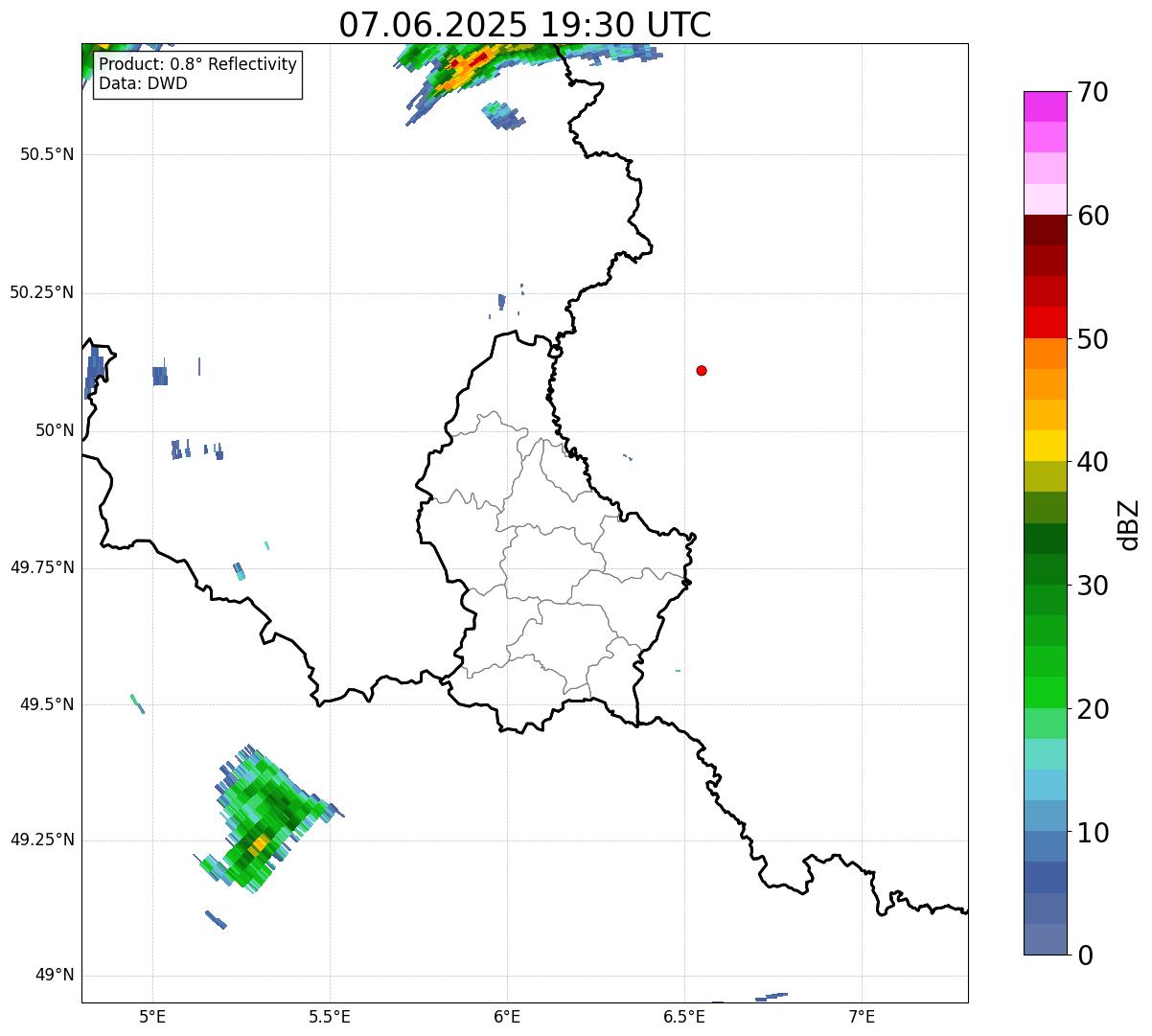This screenshot has height=1036, width=1152.
Task: Click the 6°E longitude label
Action: click(507, 1017)
